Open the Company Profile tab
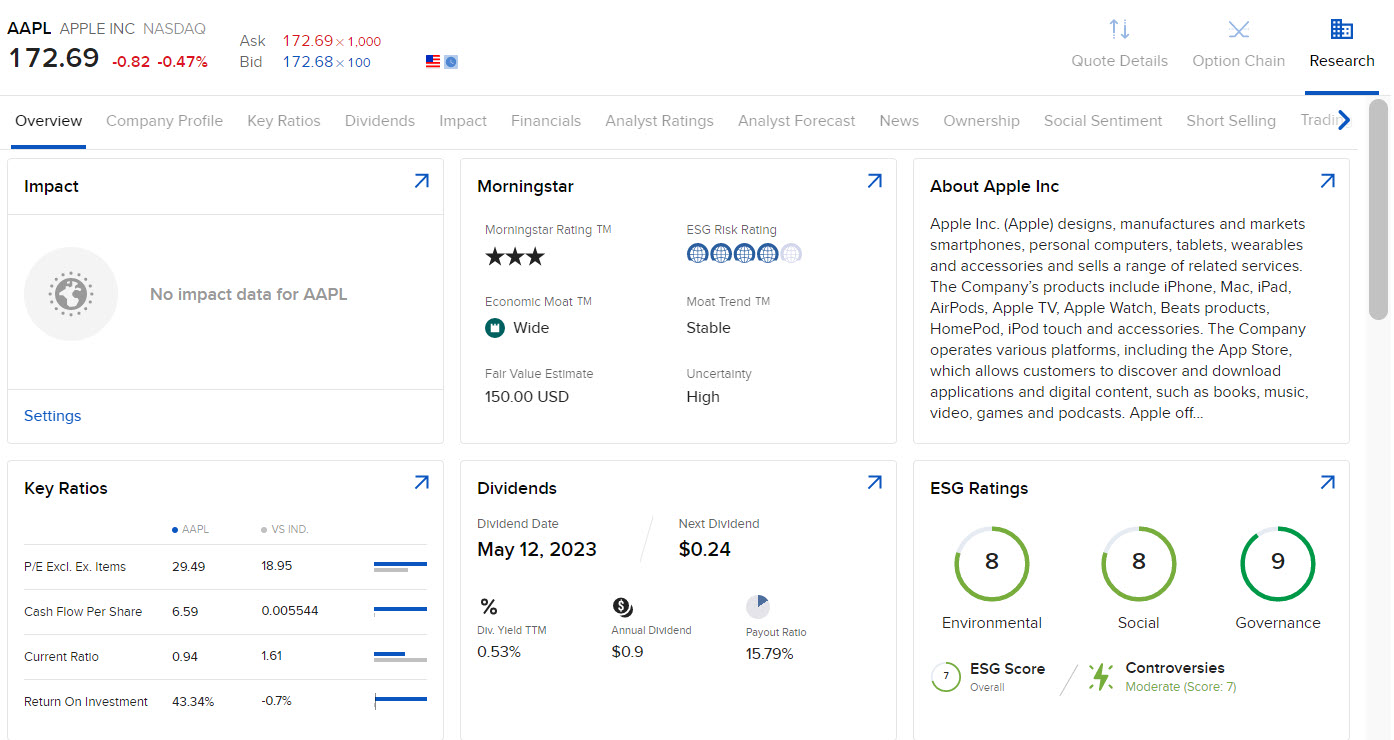The image size is (1394, 740). pyautogui.click(x=164, y=121)
